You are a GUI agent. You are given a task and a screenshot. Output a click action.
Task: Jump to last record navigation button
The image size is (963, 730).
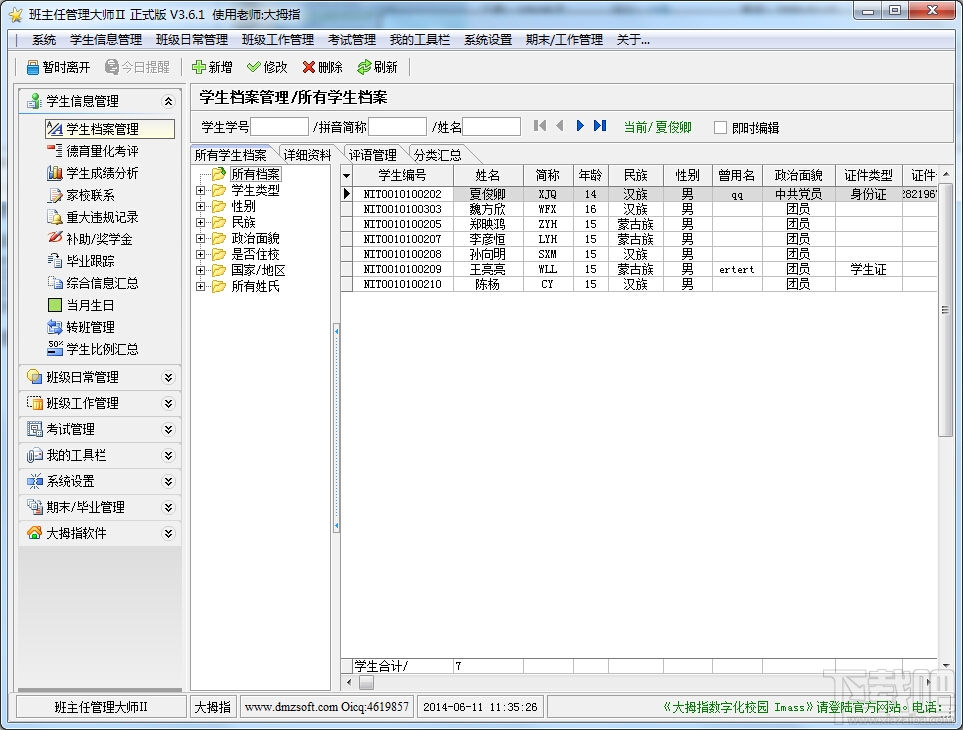coord(600,126)
